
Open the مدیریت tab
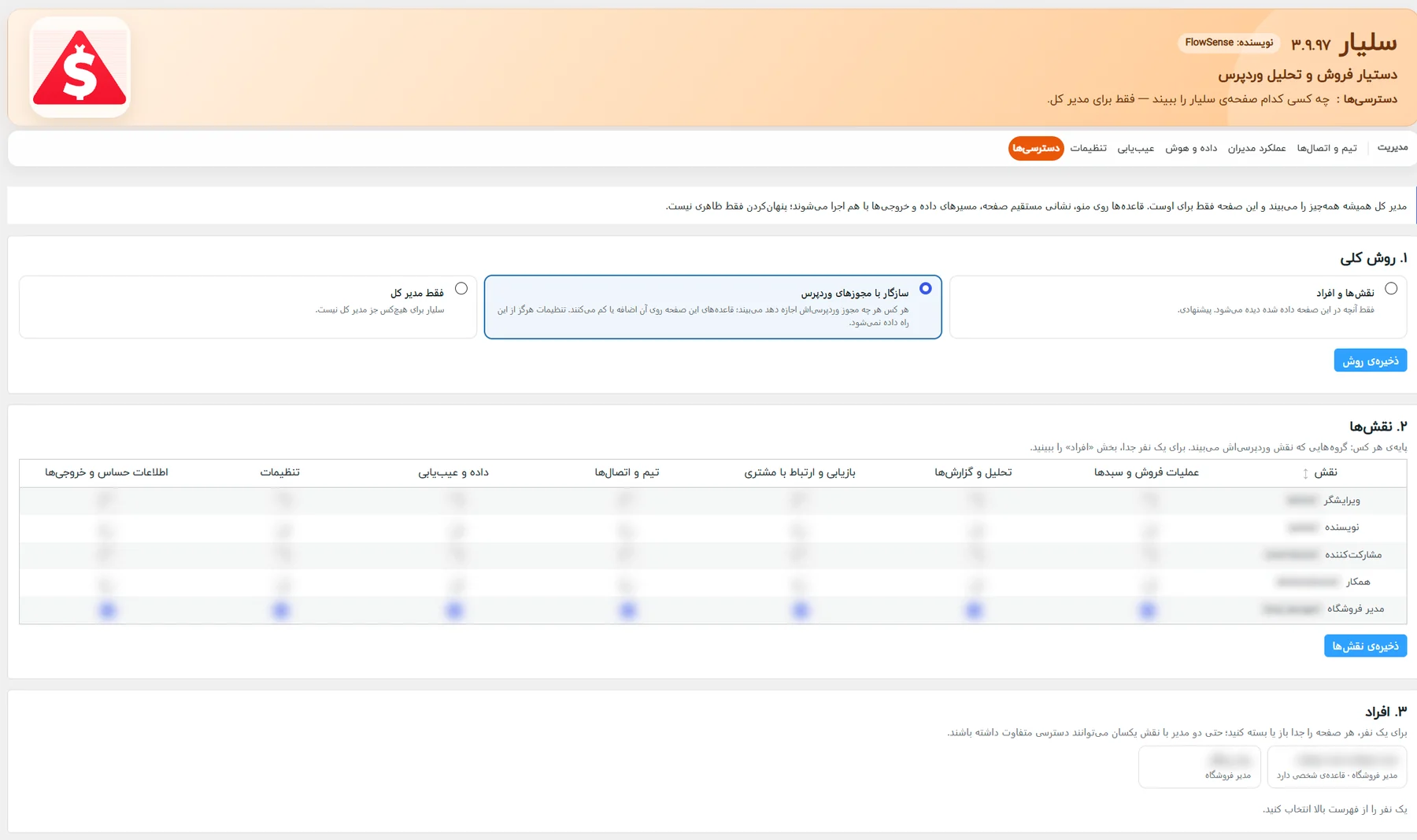[x=1392, y=148]
